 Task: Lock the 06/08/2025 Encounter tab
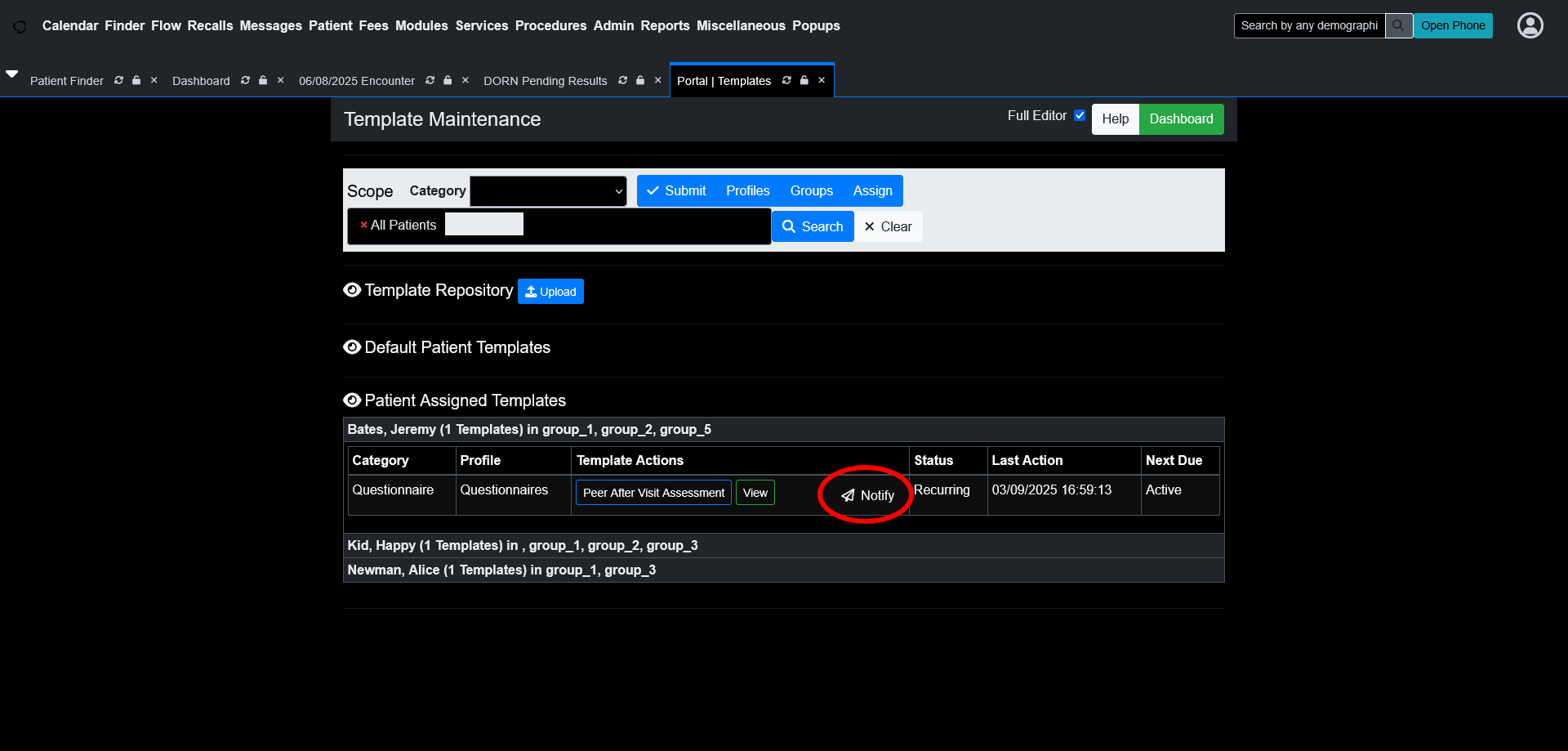click(x=448, y=80)
